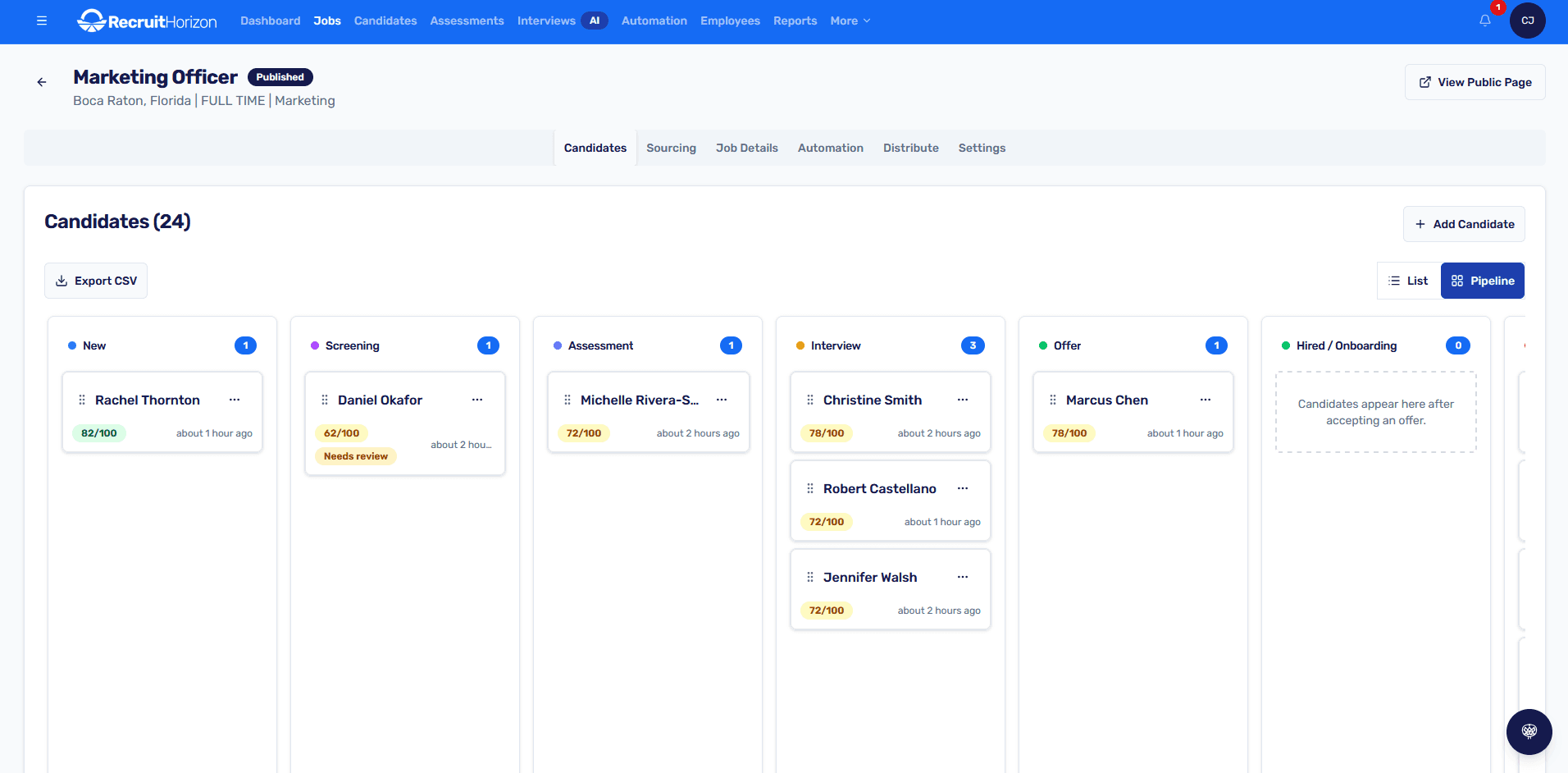Open the chat assistant widget

[x=1528, y=731]
